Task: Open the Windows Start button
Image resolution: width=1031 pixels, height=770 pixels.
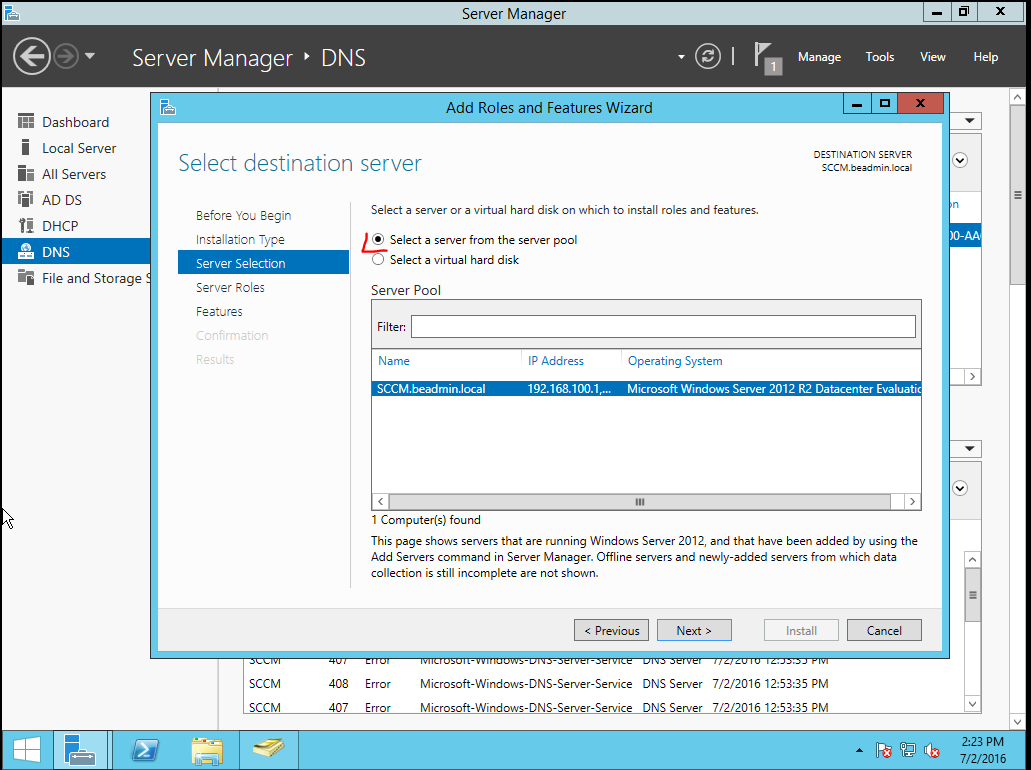Action: 26,750
